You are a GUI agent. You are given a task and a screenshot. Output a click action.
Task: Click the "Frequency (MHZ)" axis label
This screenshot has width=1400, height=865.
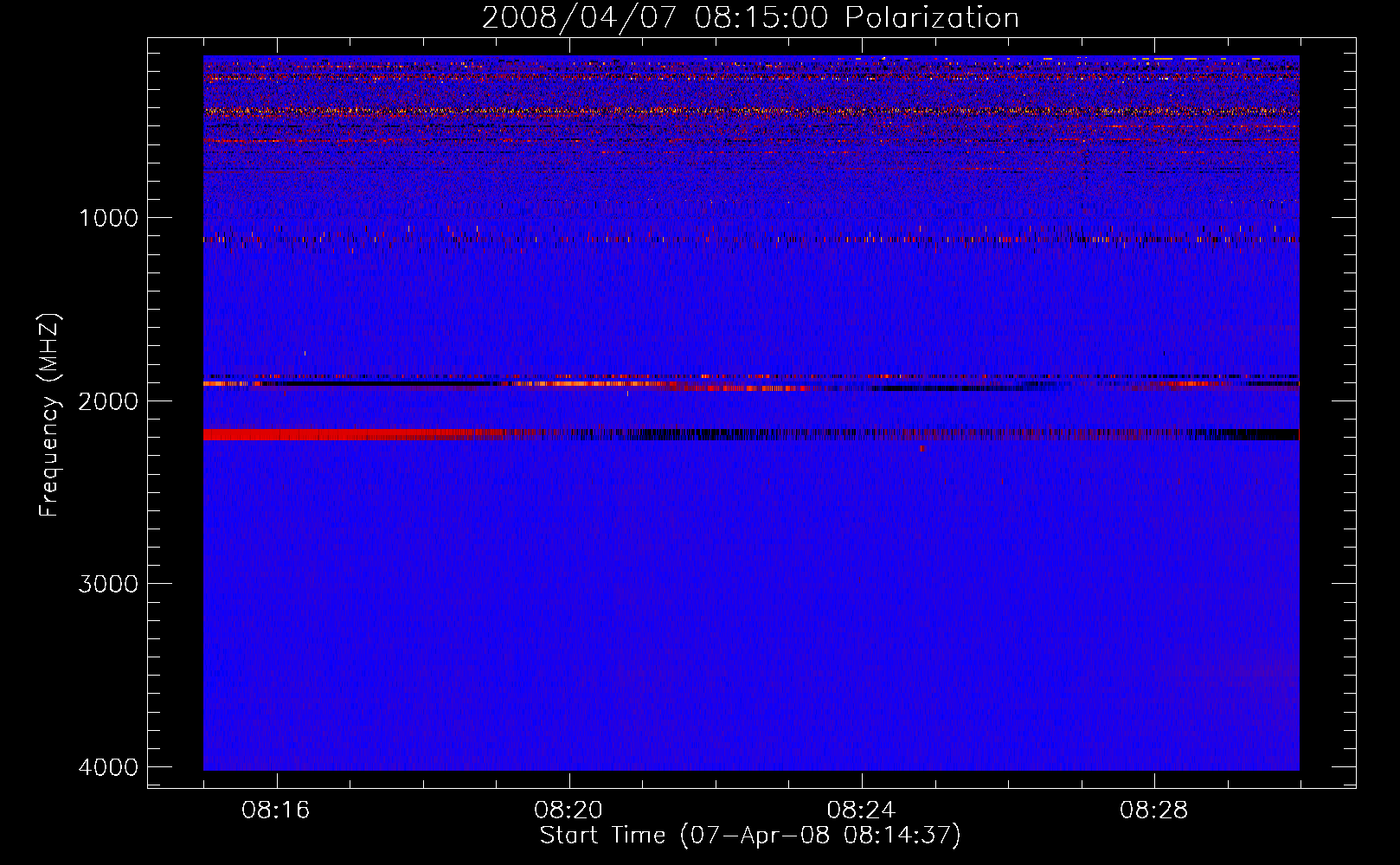(49, 415)
